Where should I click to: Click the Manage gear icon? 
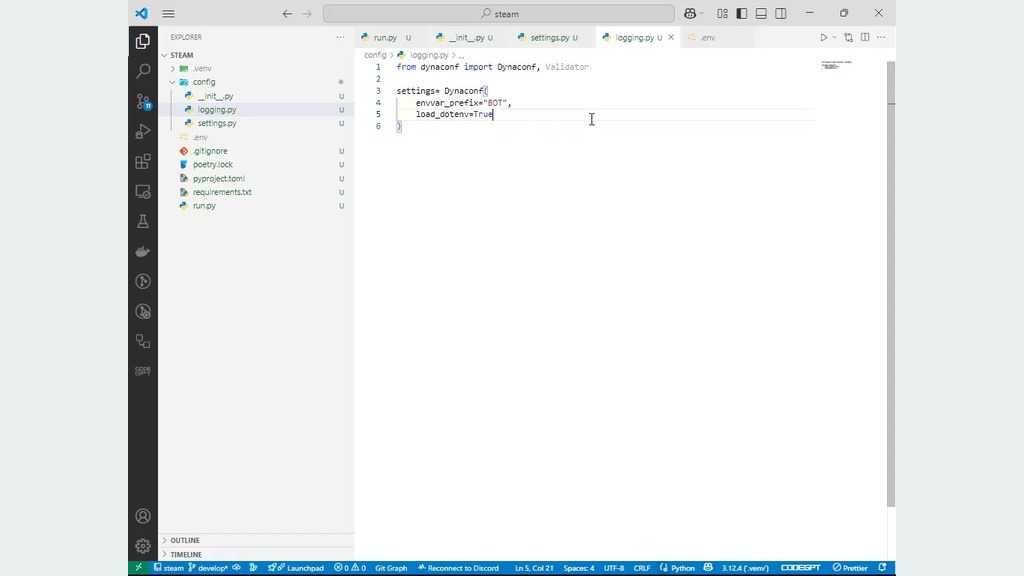[x=143, y=546]
